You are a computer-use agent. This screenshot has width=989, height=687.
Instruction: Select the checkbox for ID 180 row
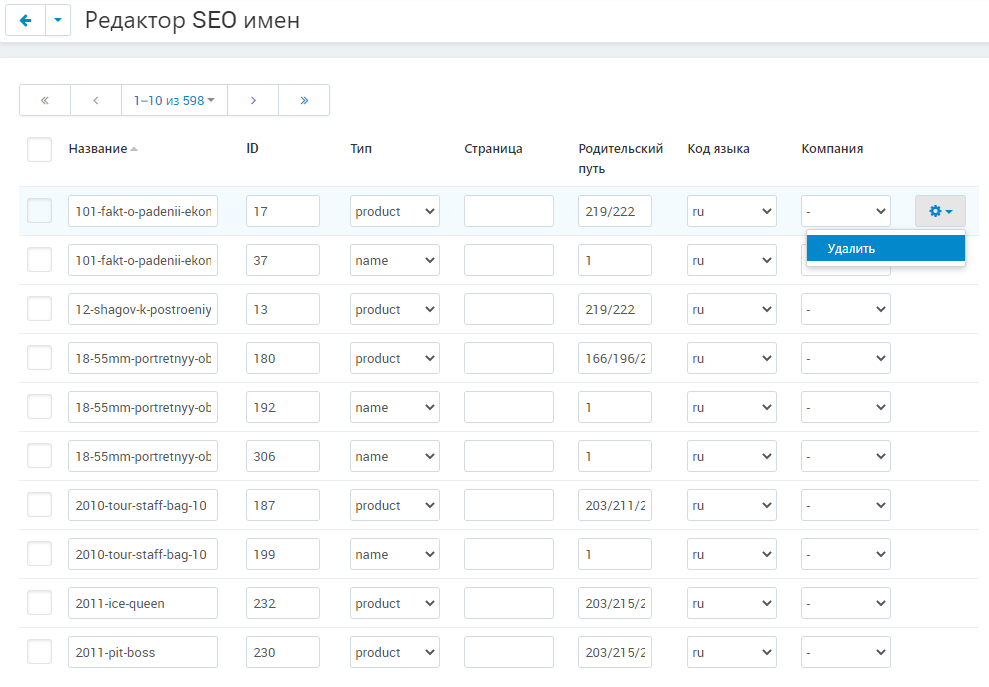pos(40,358)
